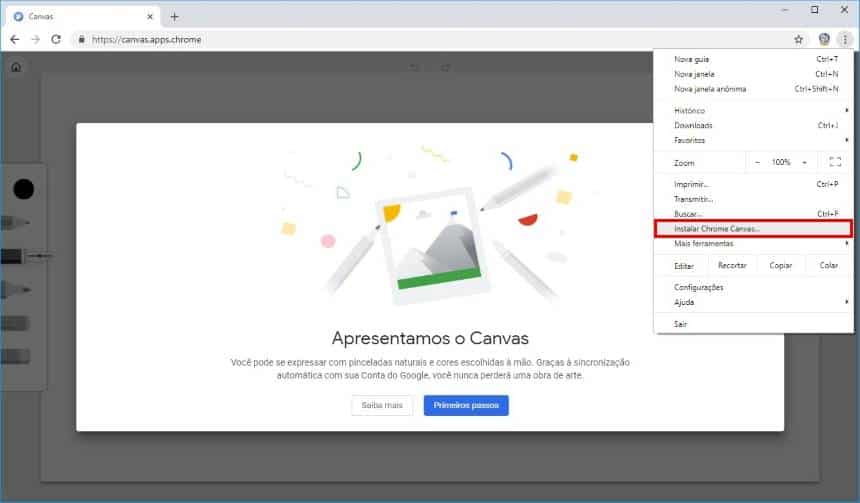
Task: Click the Primeiros passos button
Action: coord(466,405)
